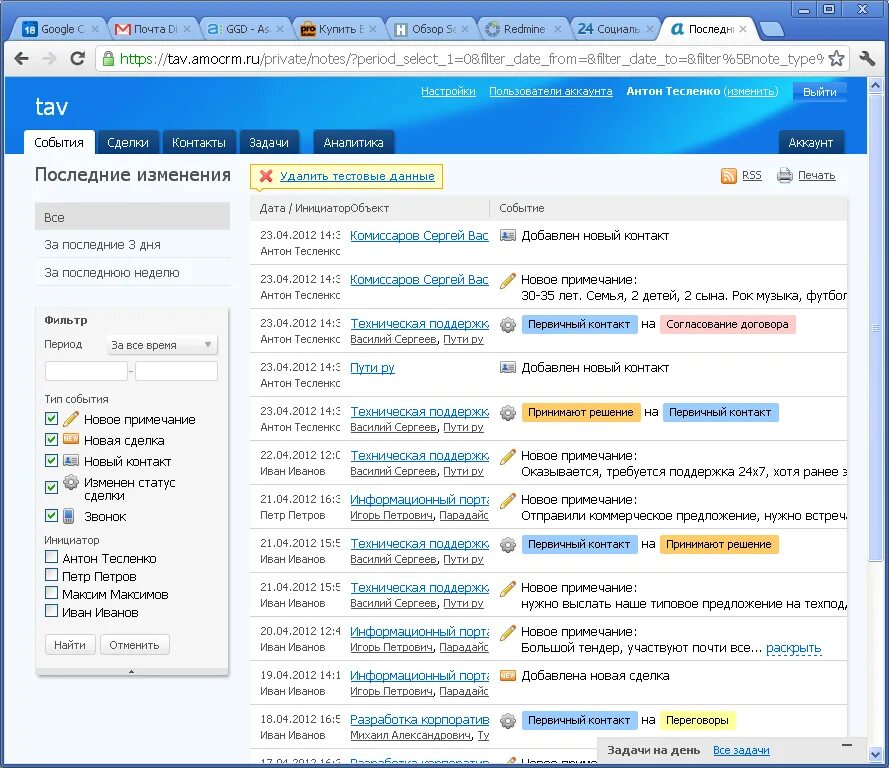The width and height of the screenshot is (889, 768).
Task: Click the date-from input field
Action: coord(86,371)
